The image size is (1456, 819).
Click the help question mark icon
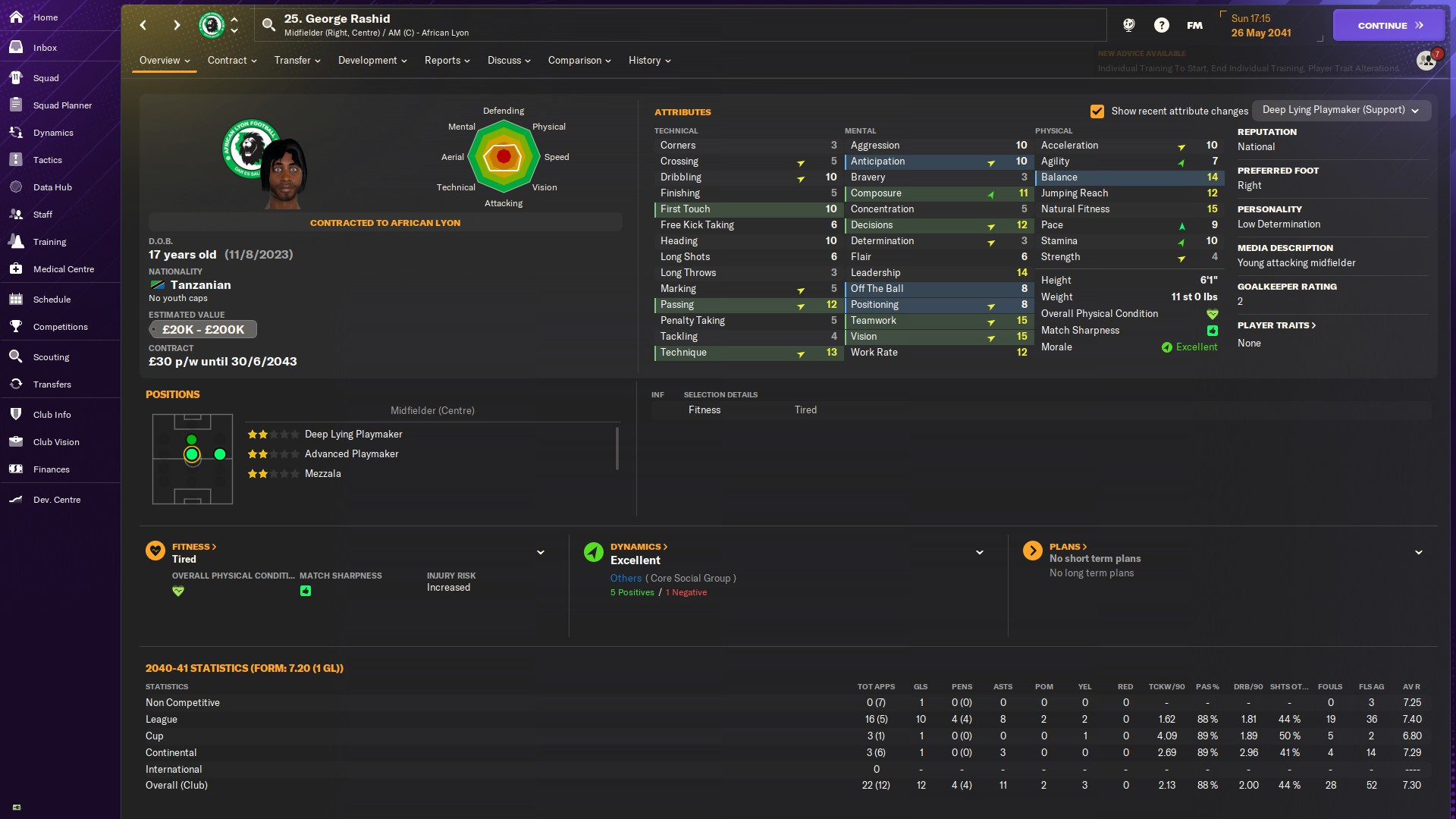[1161, 25]
